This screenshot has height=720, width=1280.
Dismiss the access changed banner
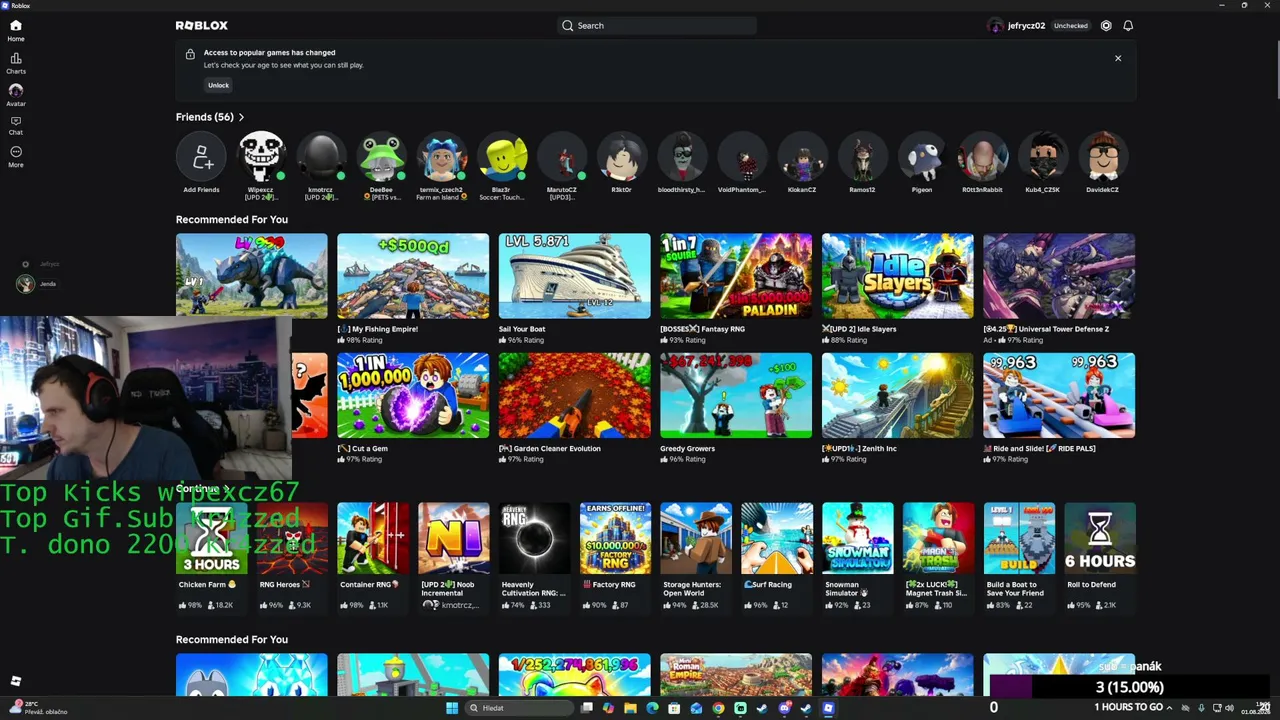point(1118,58)
